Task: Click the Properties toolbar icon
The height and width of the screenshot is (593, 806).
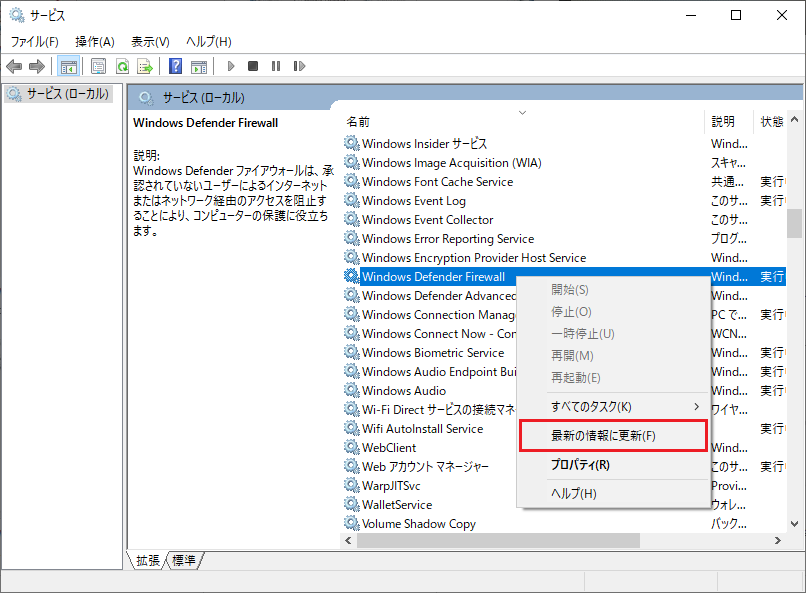Action: [x=98, y=66]
